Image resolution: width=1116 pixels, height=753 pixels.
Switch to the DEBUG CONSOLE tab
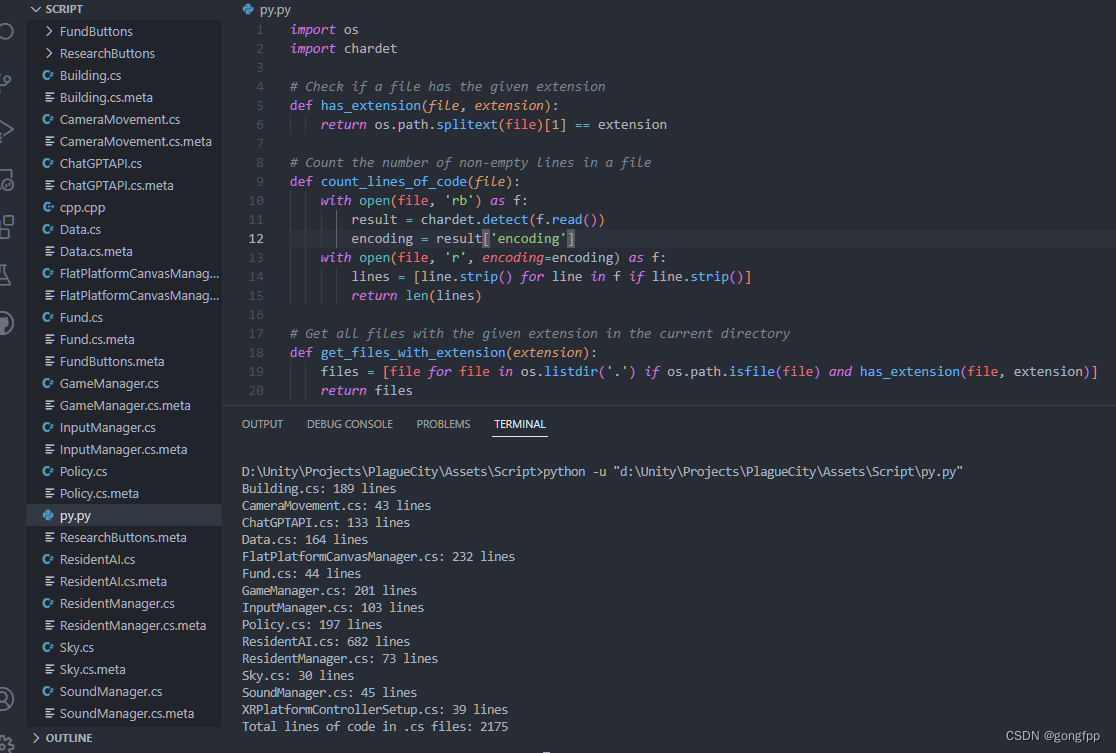click(x=349, y=423)
